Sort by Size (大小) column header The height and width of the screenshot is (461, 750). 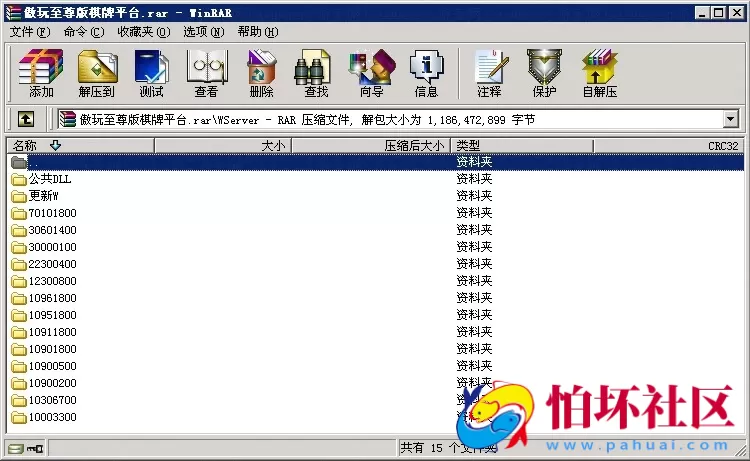coord(223,145)
